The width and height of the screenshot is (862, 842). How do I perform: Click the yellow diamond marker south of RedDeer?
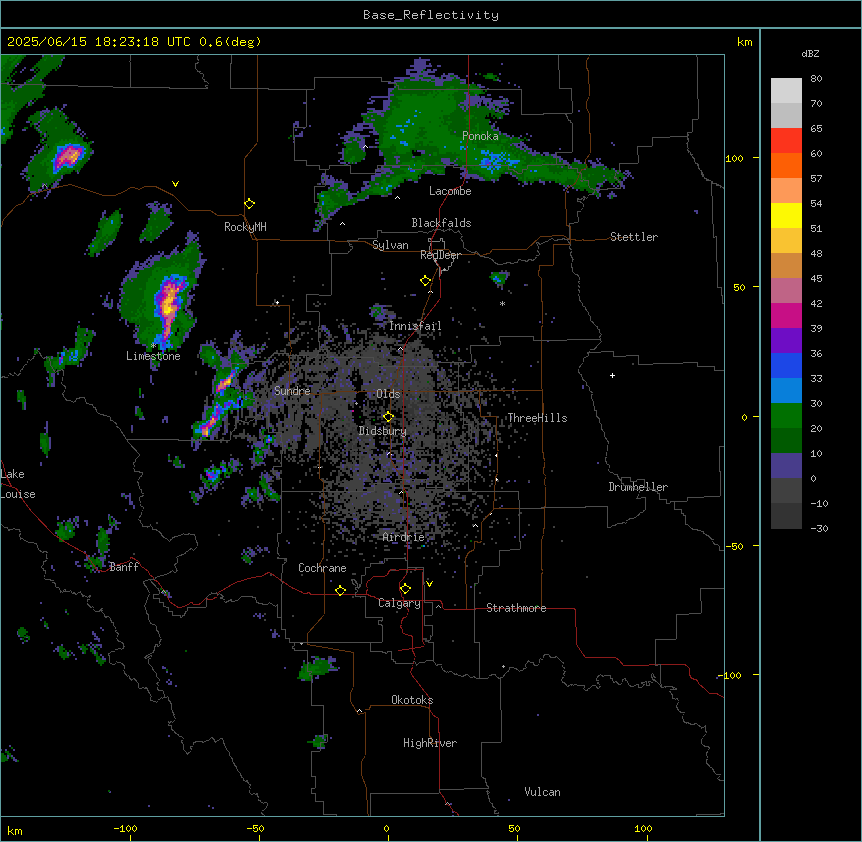point(425,281)
